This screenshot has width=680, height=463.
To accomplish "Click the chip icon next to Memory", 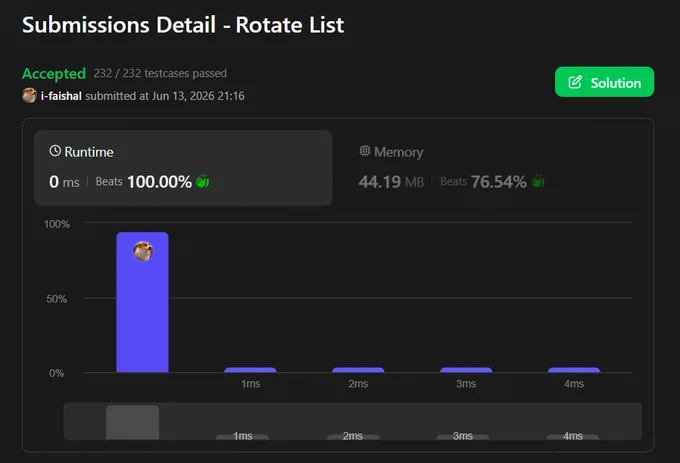I will [x=365, y=151].
